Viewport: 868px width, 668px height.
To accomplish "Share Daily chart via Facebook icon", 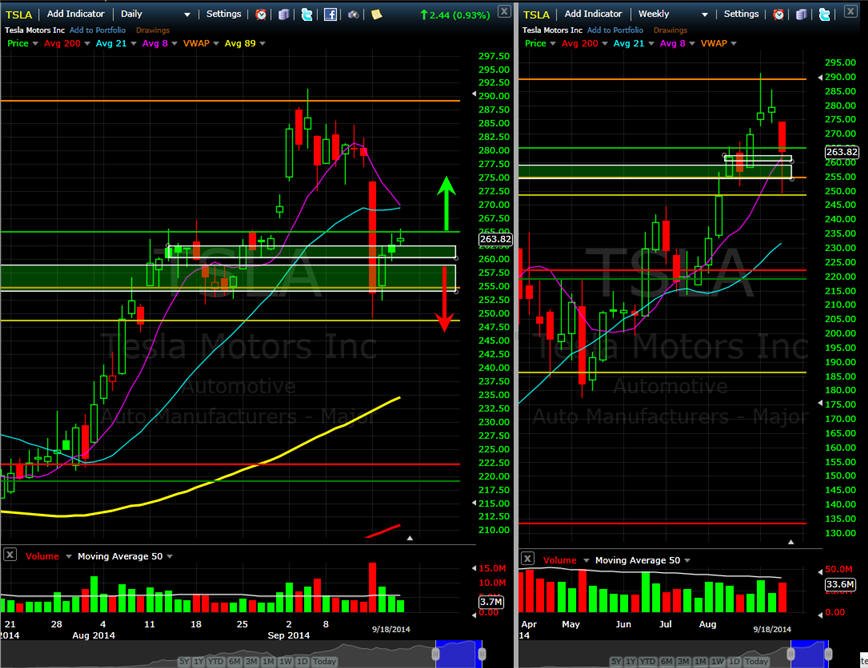I will [330, 14].
